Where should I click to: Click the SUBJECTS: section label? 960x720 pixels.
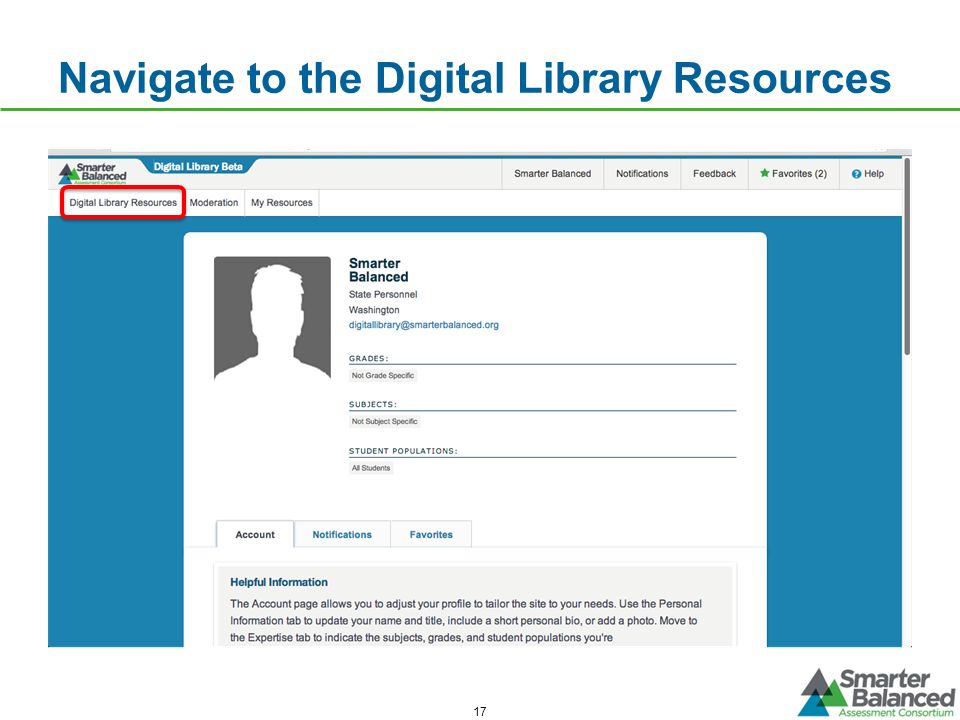tap(373, 404)
